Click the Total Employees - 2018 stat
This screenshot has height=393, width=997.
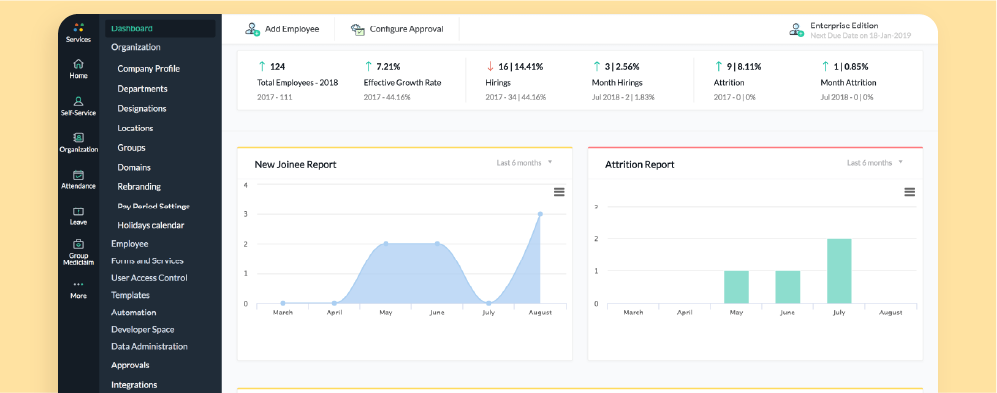click(x=298, y=83)
